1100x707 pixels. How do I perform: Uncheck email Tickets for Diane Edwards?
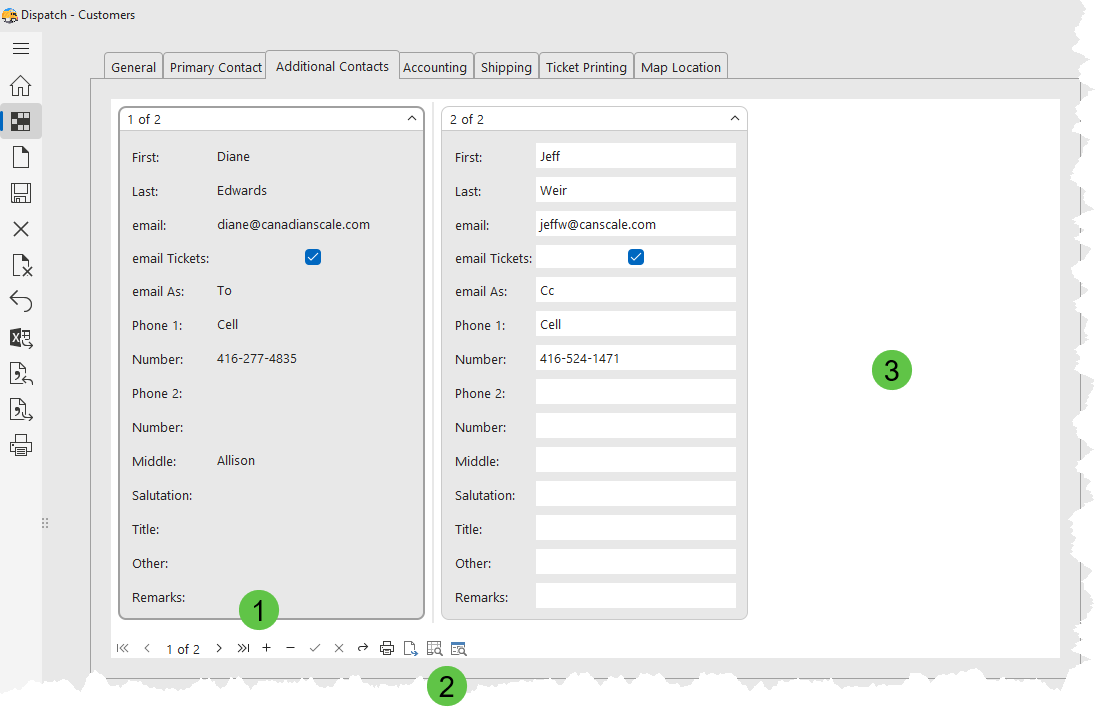tap(313, 258)
